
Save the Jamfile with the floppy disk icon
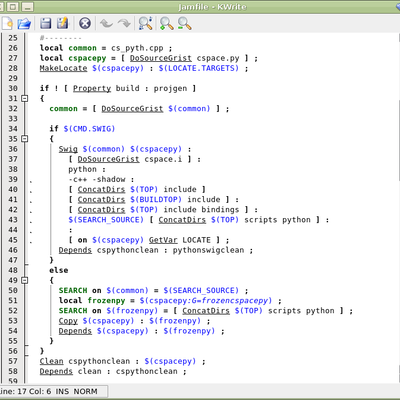[46, 23]
